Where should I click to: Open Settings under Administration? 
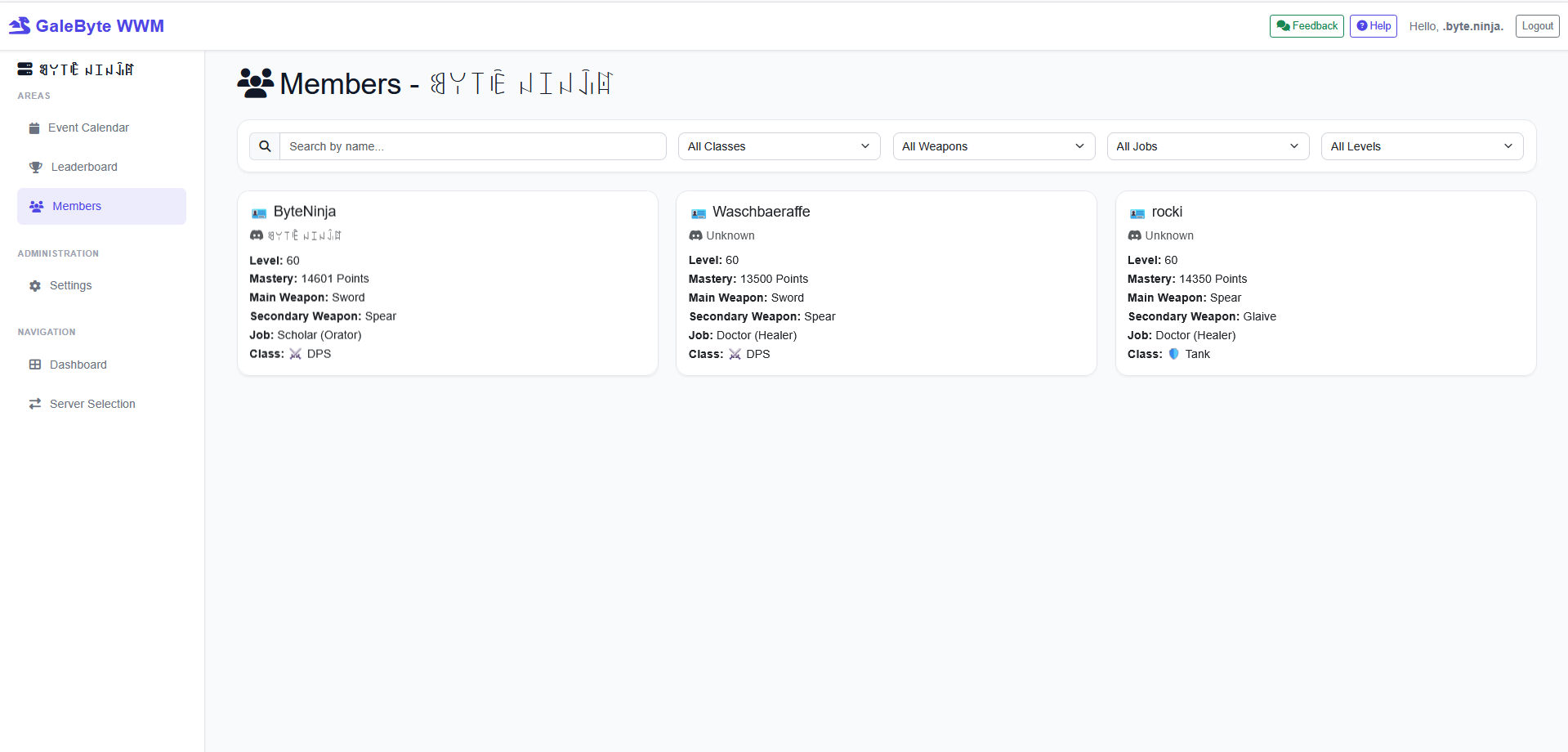point(70,285)
